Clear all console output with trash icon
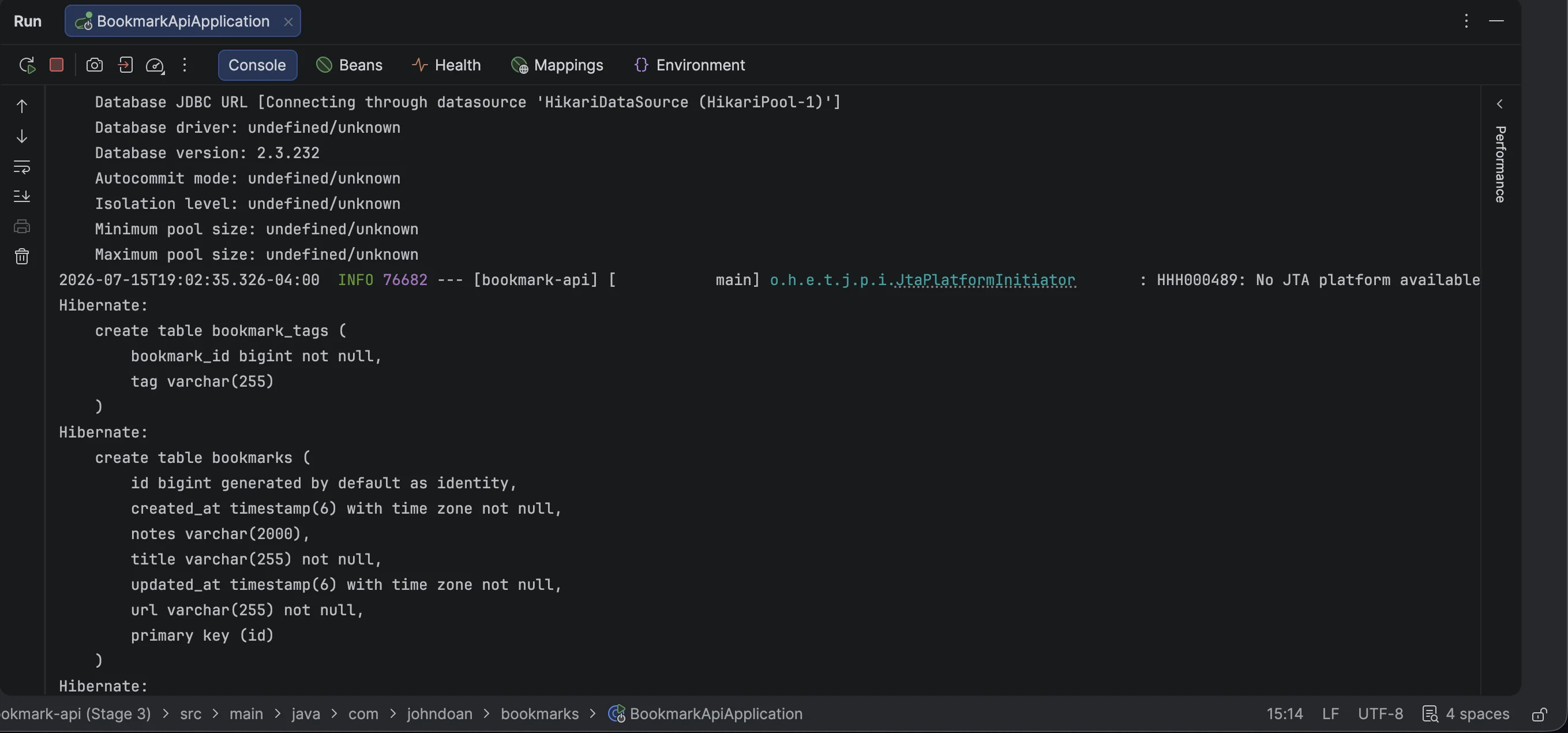This screenshot has width=1568, height=733. coord(22,256)
